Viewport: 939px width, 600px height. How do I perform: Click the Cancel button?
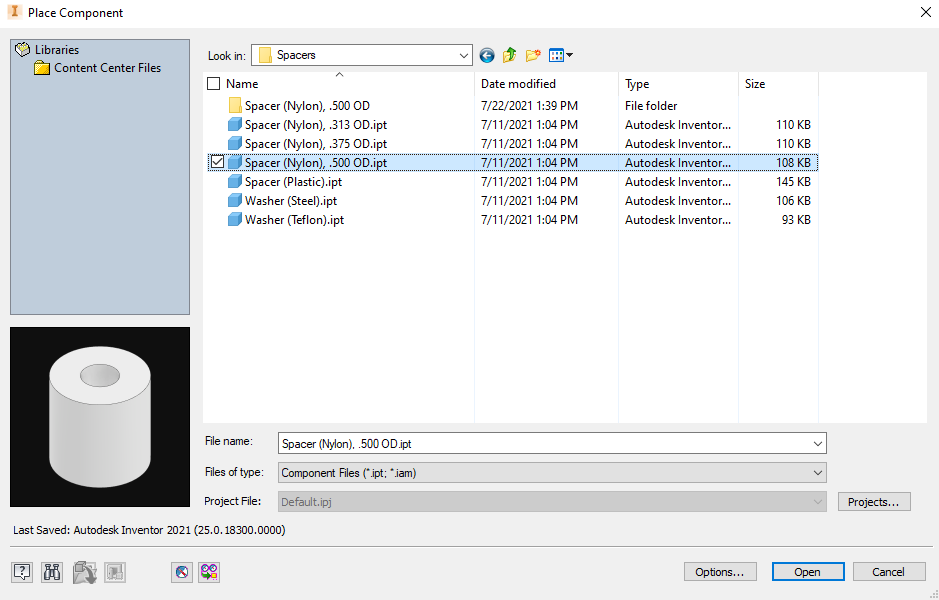click(889, 572)
